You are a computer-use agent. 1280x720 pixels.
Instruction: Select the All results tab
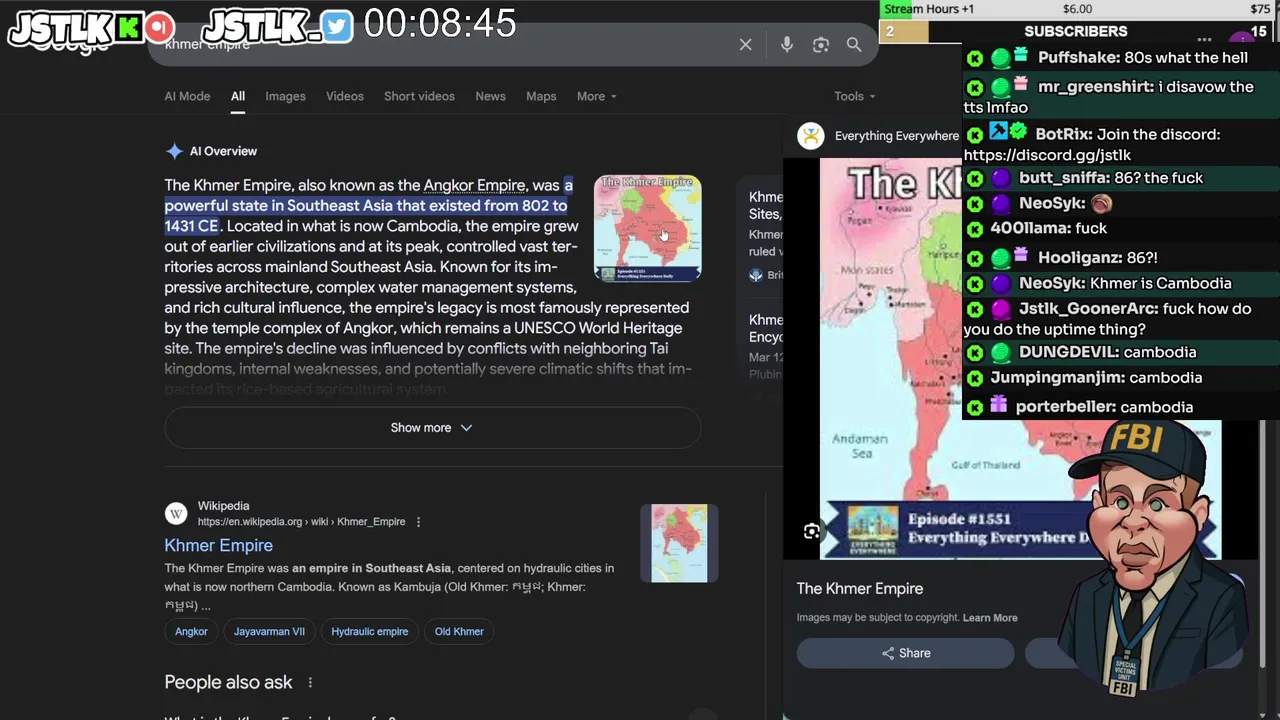(x=238, y=96)
